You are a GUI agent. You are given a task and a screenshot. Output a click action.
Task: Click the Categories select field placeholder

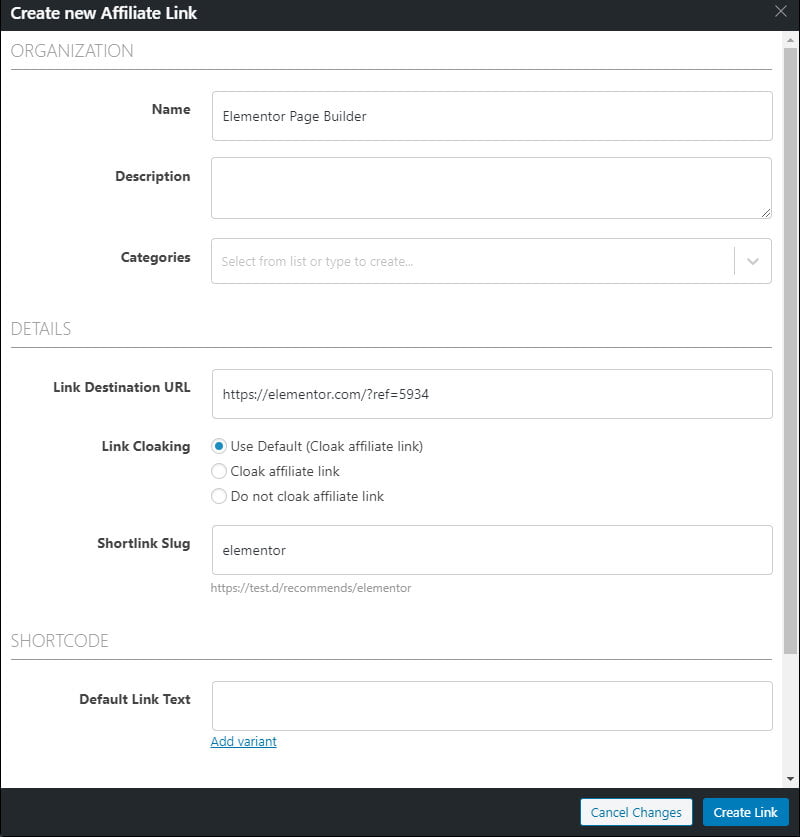(x=317, y=262)
